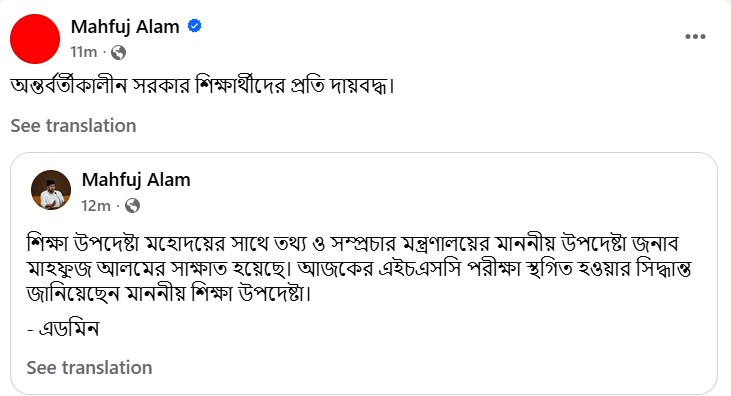Click See translation under the top caption
This screenshot has width=731, height=396.
click(x=73, y=126)
